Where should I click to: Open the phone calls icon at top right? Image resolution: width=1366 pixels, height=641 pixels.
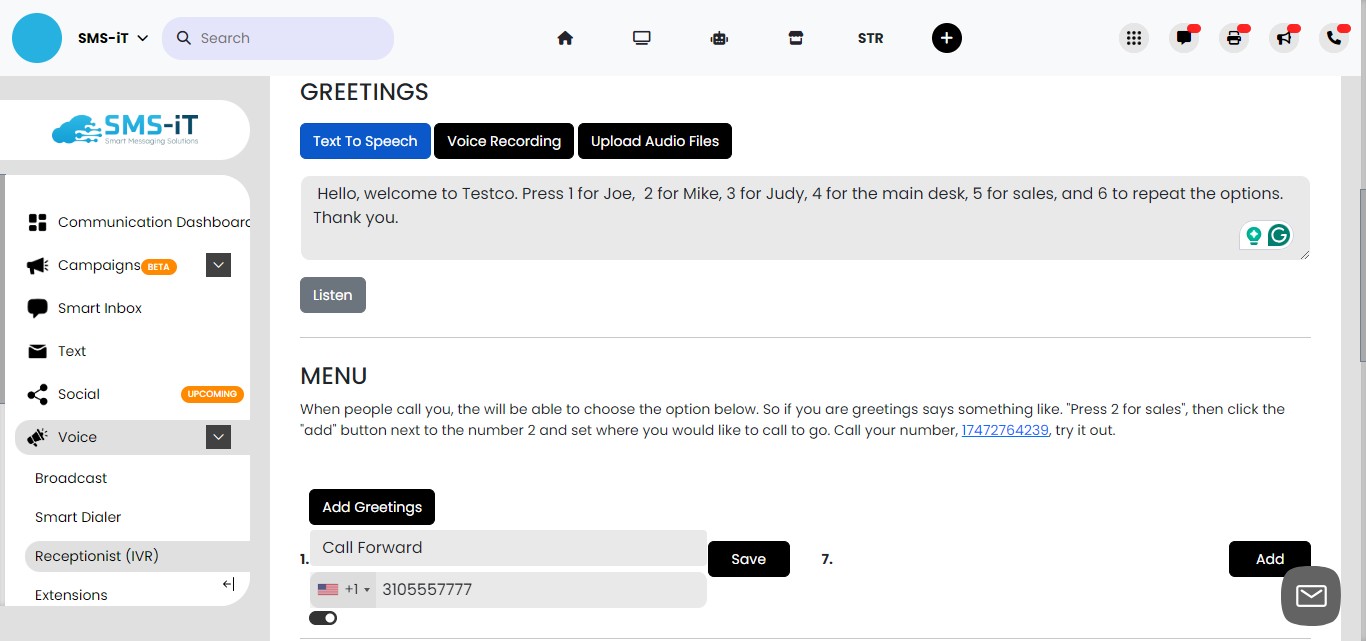[x=1333, y=38]
